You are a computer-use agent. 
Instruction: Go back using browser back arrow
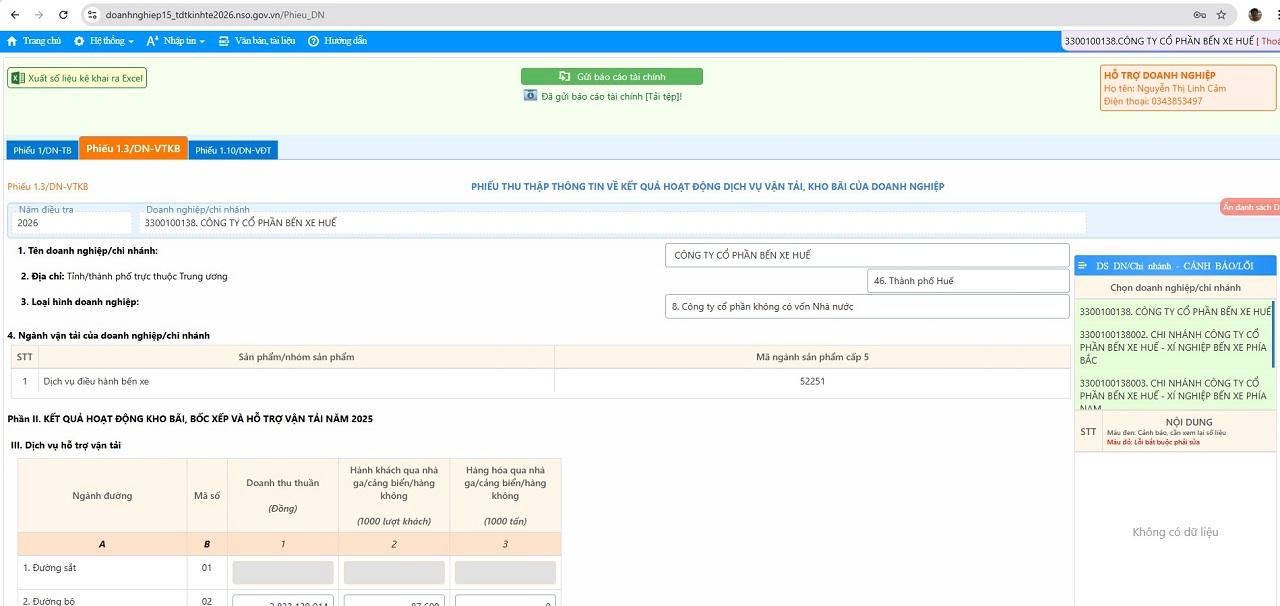click(x=14, y=15)
